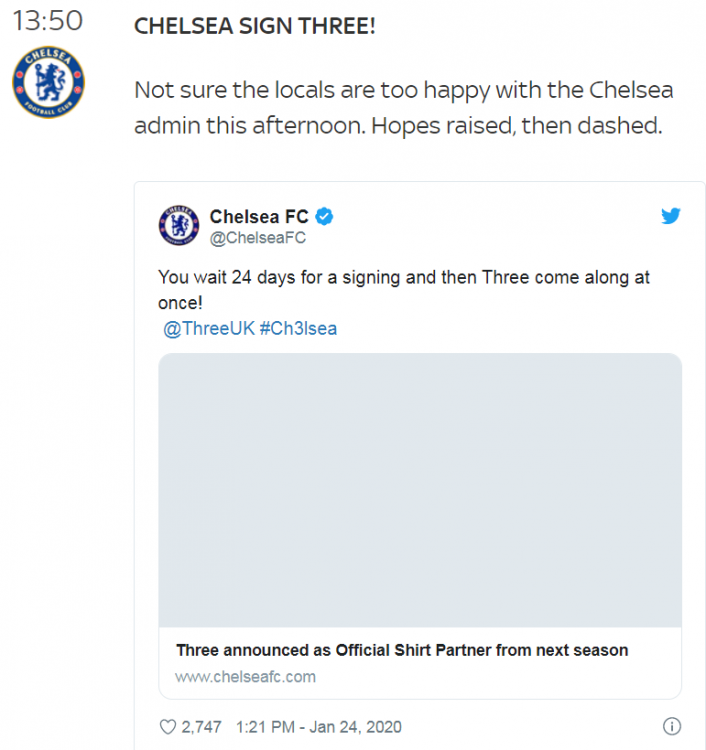This screenshot has width=706, height=750.
Task: Click the large Chelsea crest beside the timestamp
Action: point(48,82)
